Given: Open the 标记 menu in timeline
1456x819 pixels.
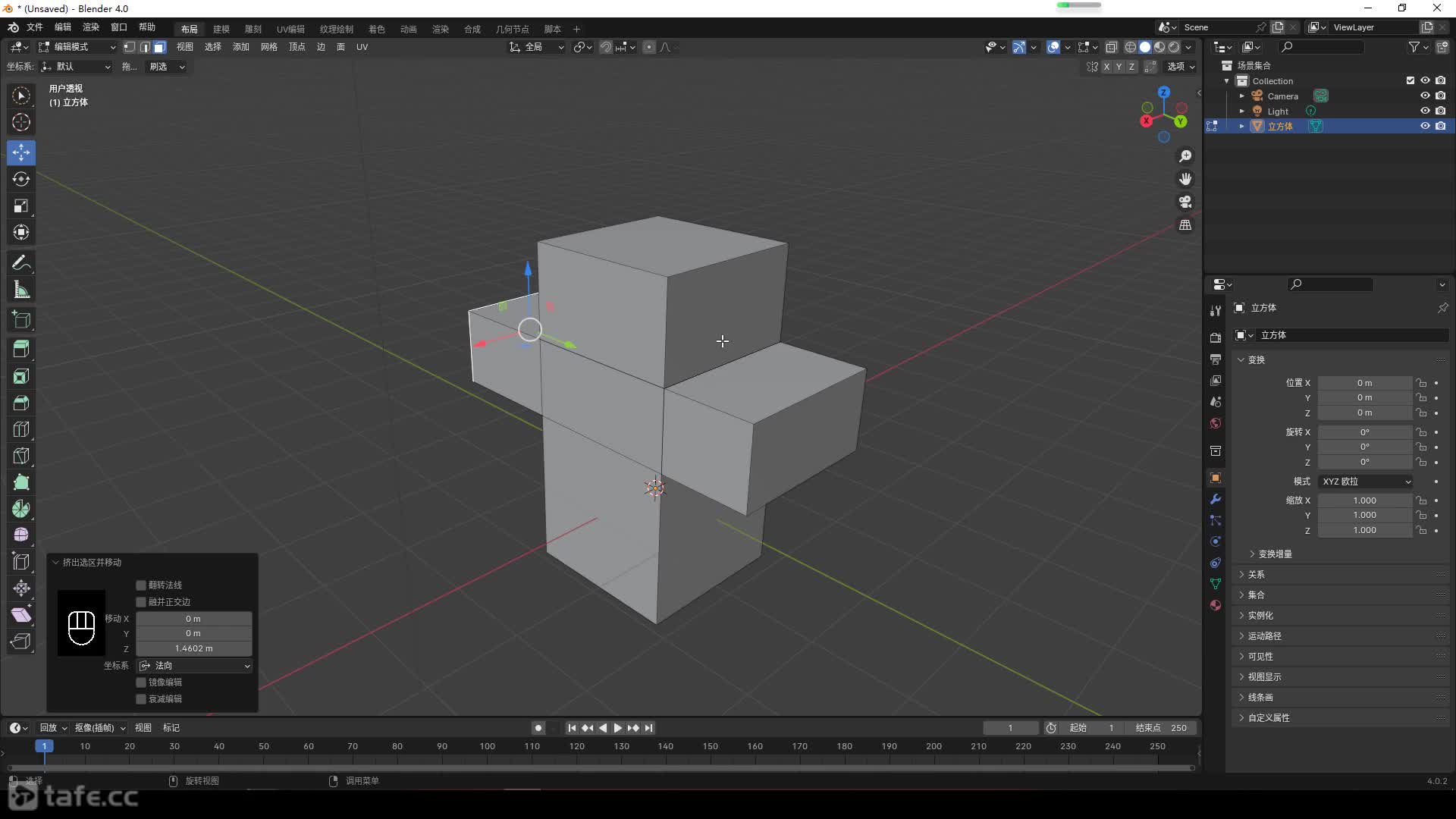Looking at the screenshot, I should pos(171,728).
